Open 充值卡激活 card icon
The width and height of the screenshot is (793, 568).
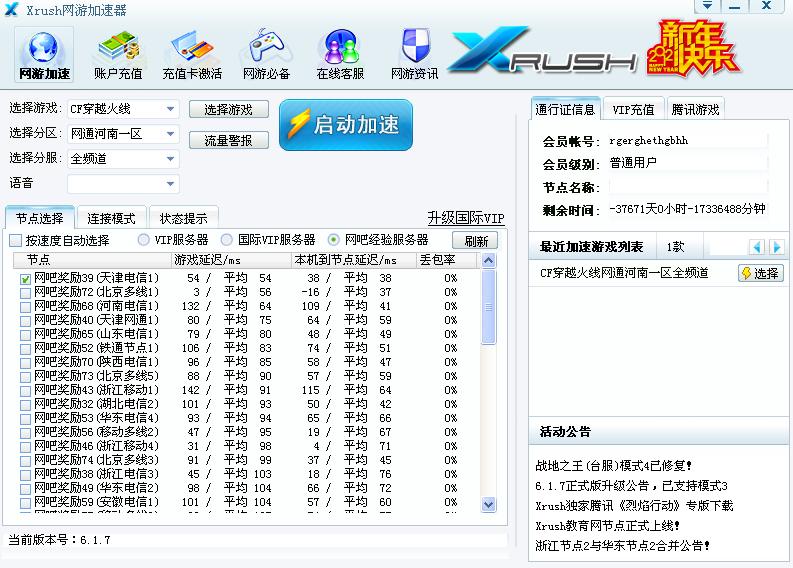click(x=192, y=55)
